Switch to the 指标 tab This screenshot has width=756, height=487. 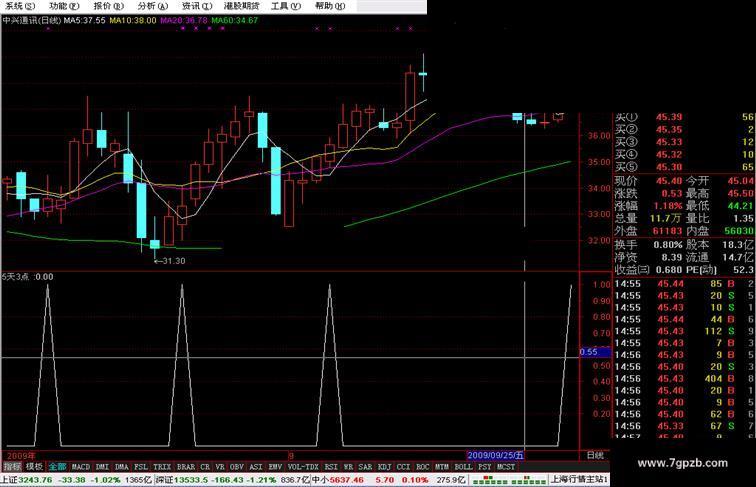(x=12, y=467)
